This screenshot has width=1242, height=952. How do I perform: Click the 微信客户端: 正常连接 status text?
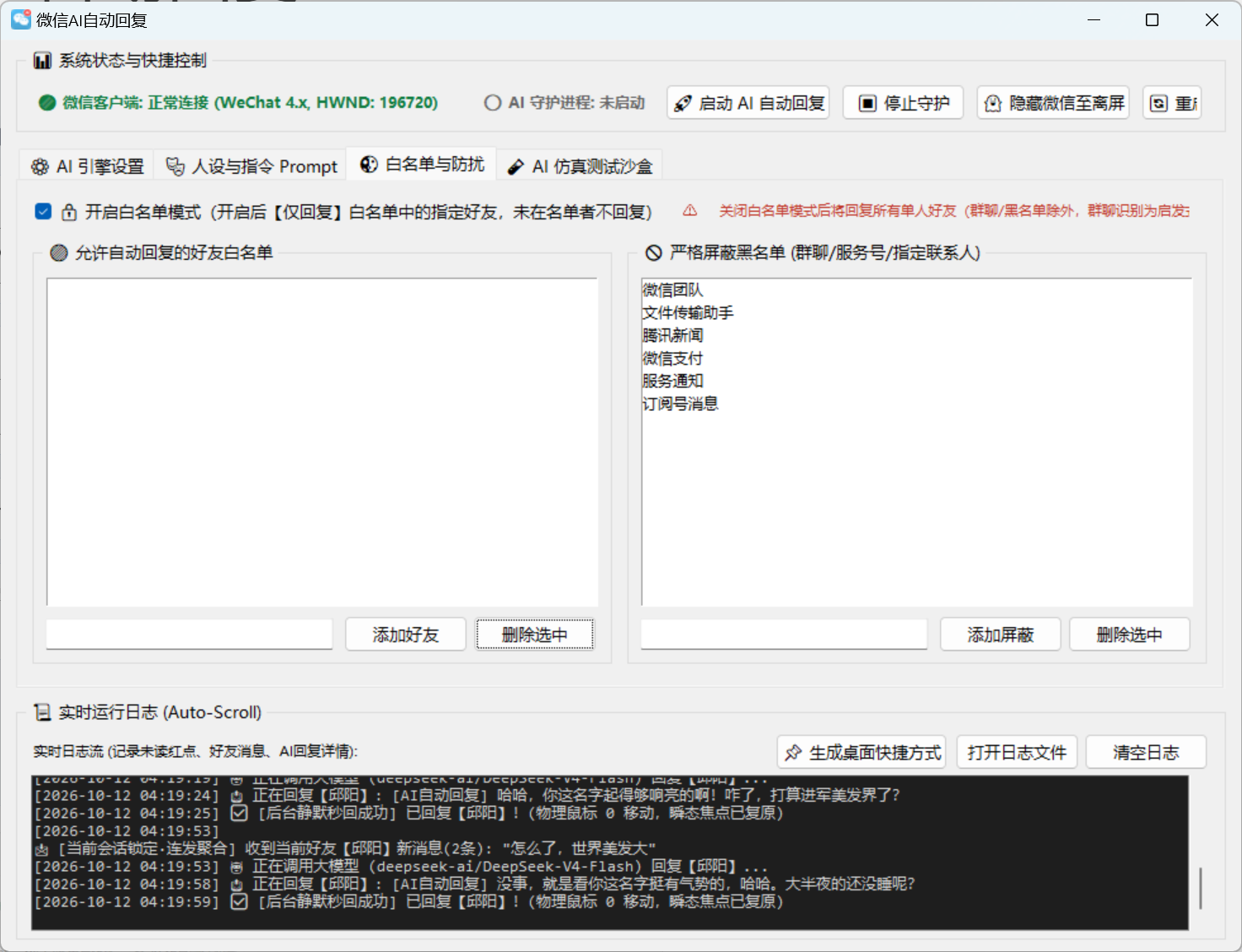pos(250,103)
